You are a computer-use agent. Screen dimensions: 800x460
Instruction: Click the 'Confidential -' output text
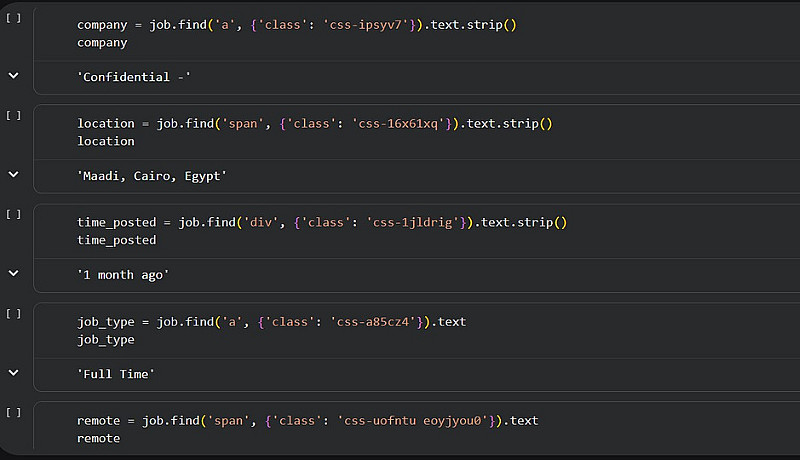(134, 77)
